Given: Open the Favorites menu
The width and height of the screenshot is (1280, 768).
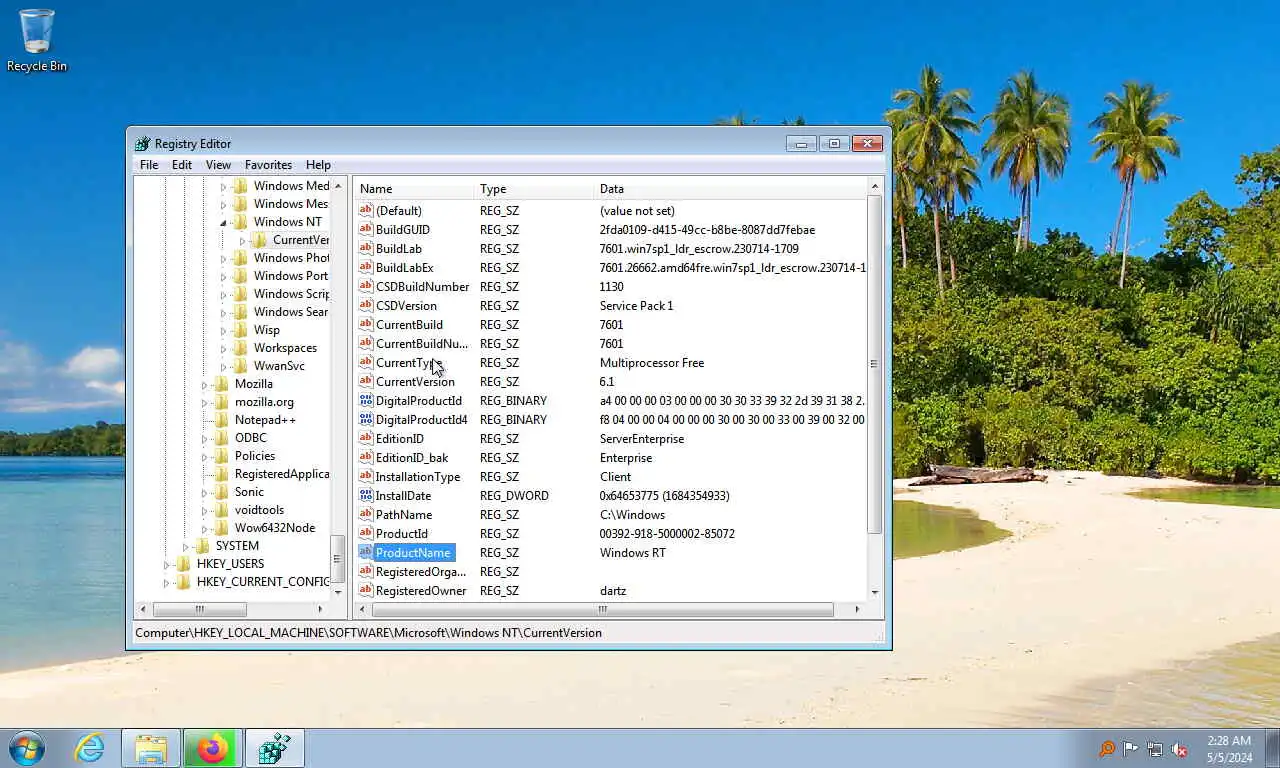Looking at the screenshot, I should [x=269, y=165].
